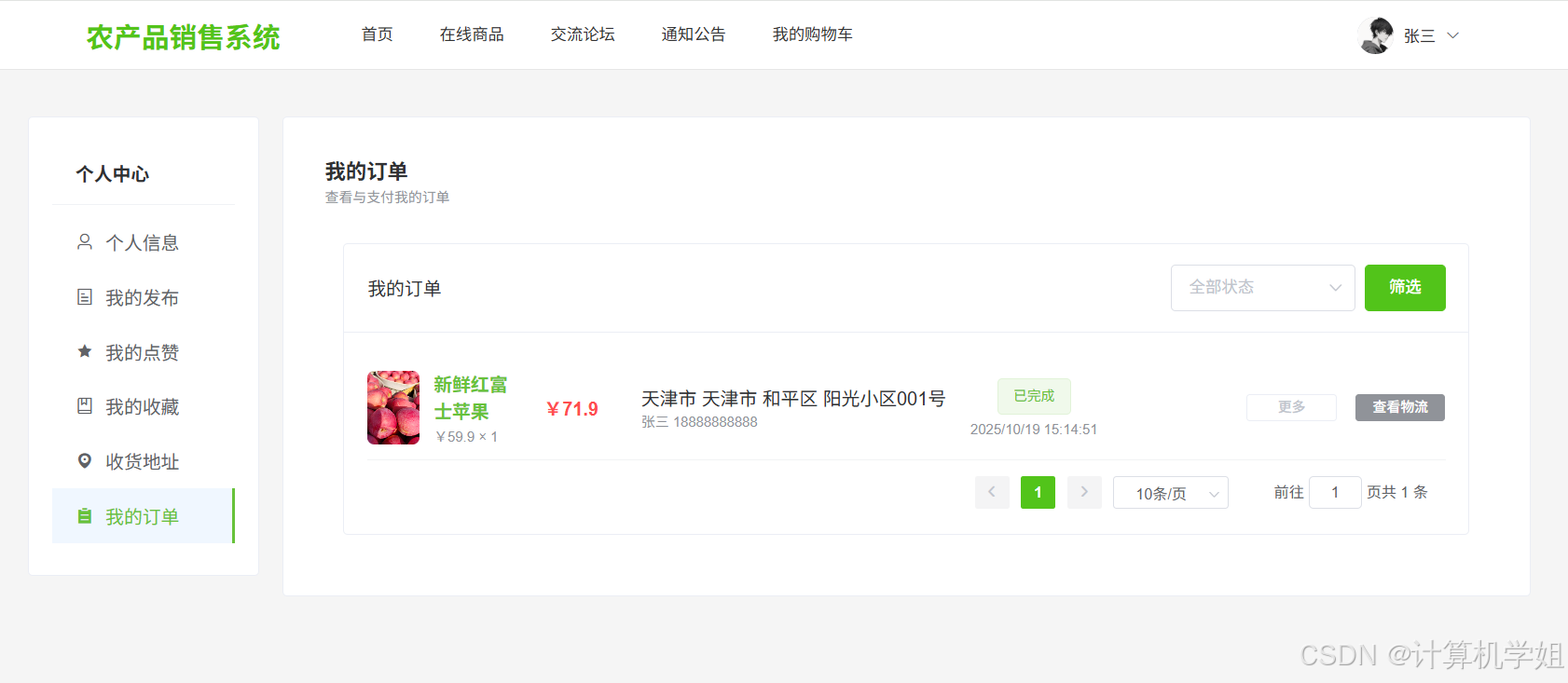Image resolution: width=1568 pixels, height=683 pixels.
Task: Click the subtitle 查看与支付我的订单
Action: coord(387,198)
